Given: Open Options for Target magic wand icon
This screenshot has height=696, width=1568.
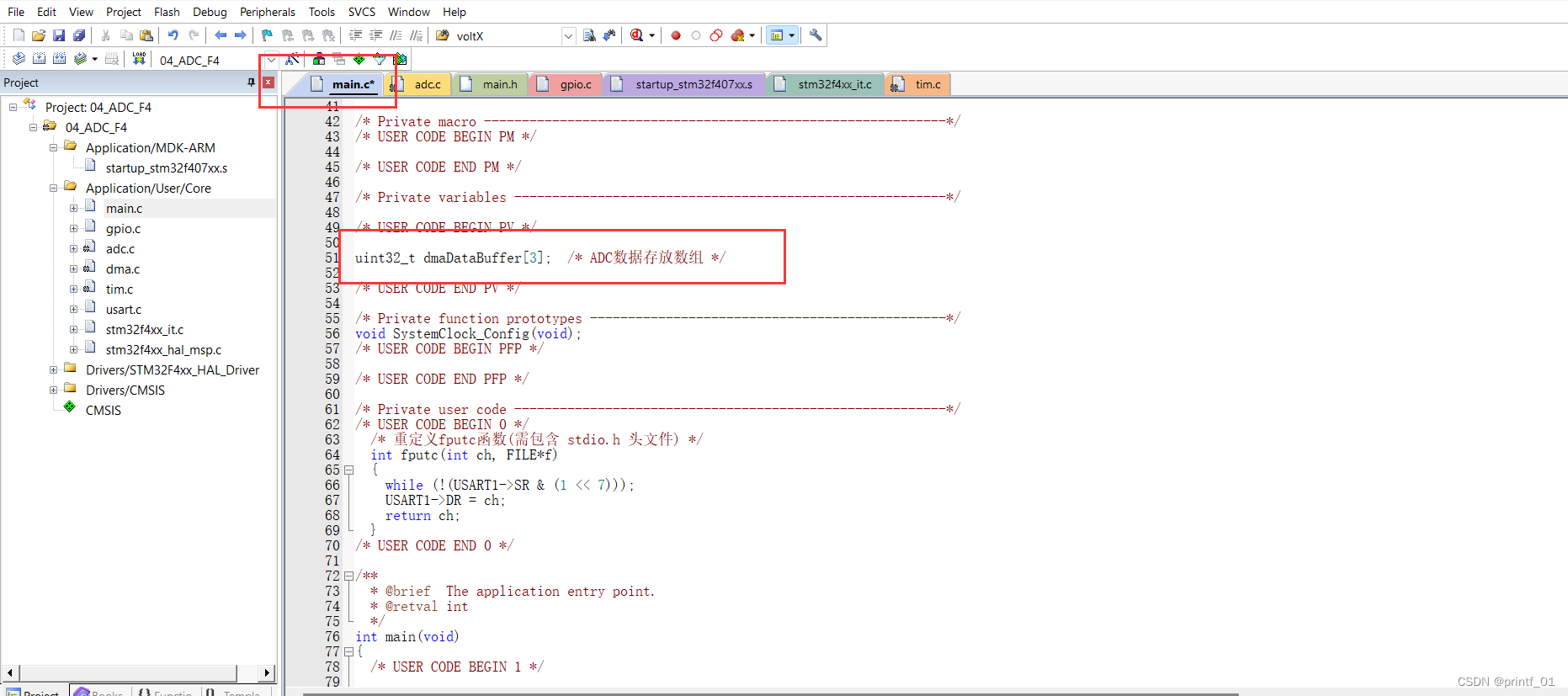Looking at the screenshot, I should click(292, 59).
